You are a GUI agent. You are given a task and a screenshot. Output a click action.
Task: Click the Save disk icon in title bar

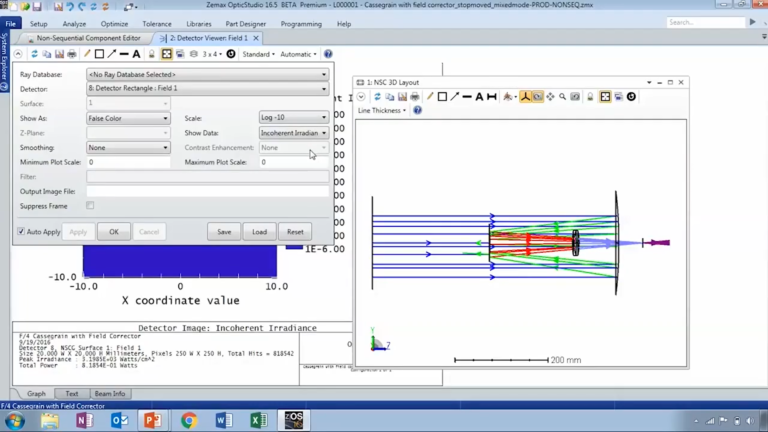pos(37,6)
